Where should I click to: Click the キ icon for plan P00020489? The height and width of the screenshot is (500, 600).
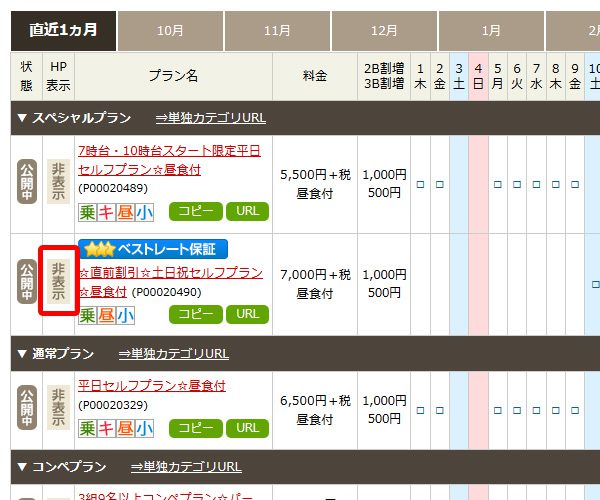tap(106, 212)
